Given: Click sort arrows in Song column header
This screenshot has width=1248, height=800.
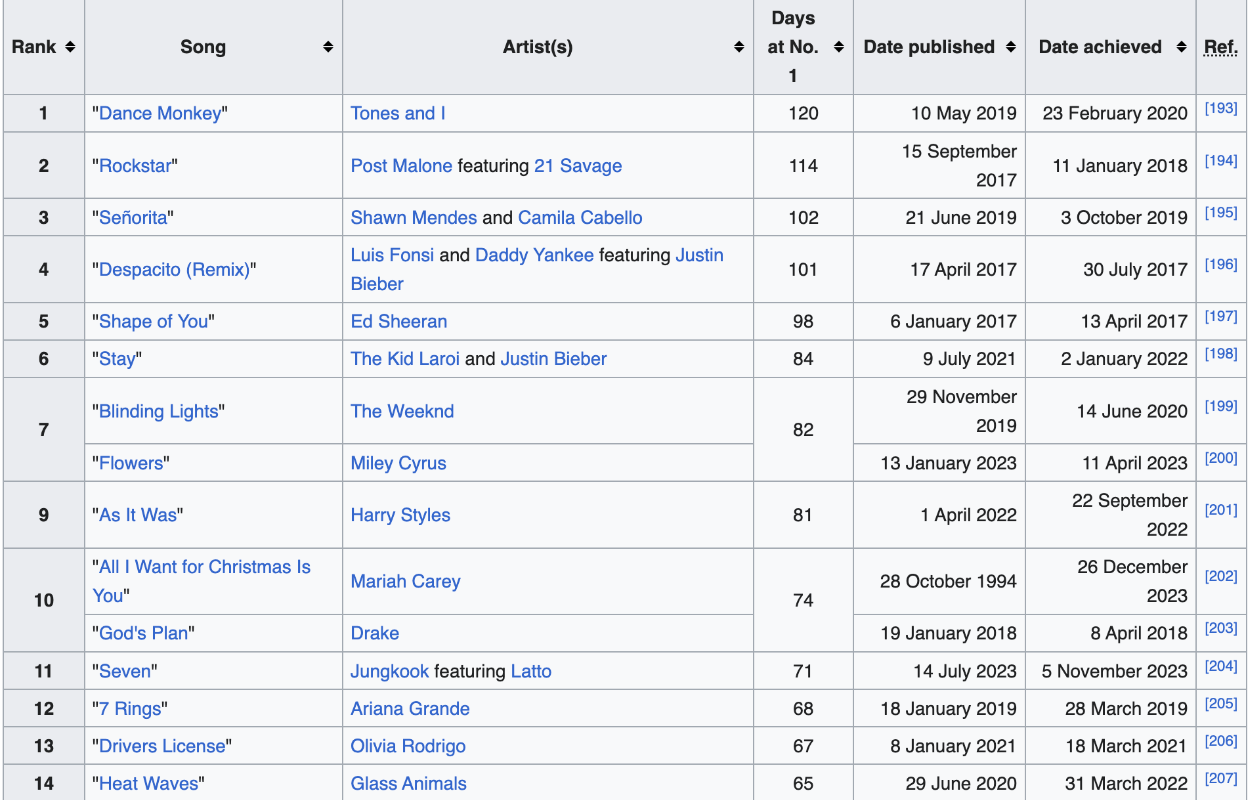Looking at the screenshot, I should click(x=328, y=47).
